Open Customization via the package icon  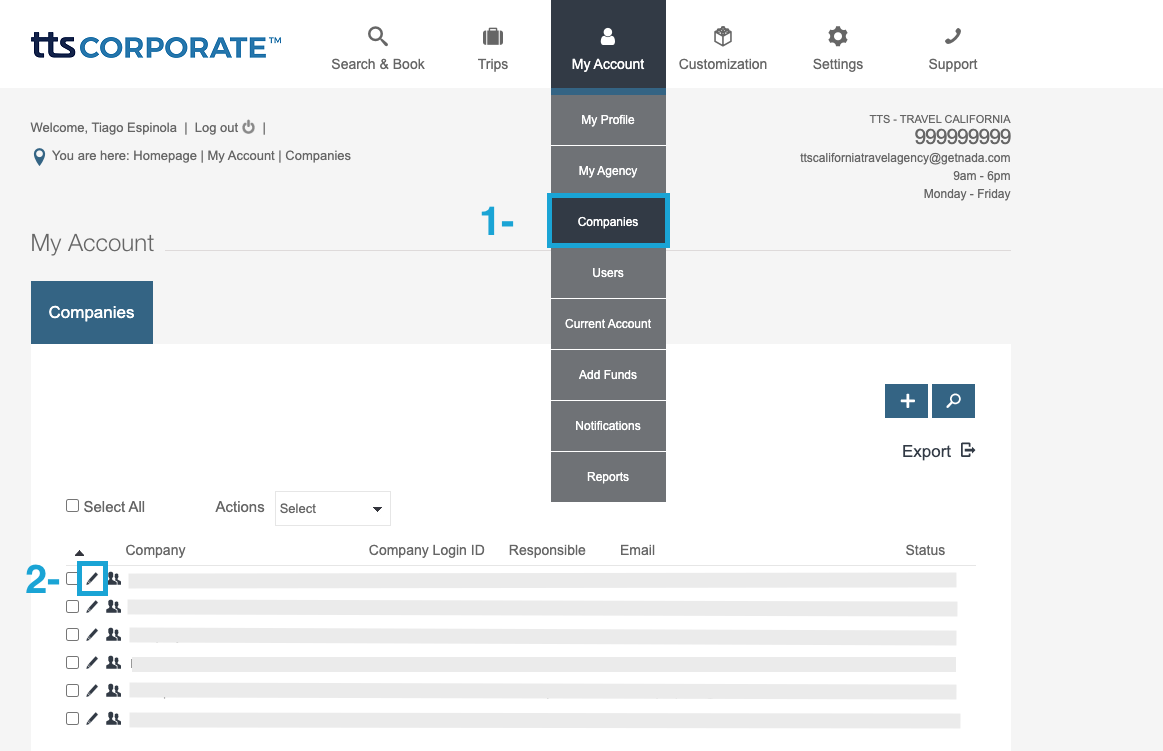point(722,35)
